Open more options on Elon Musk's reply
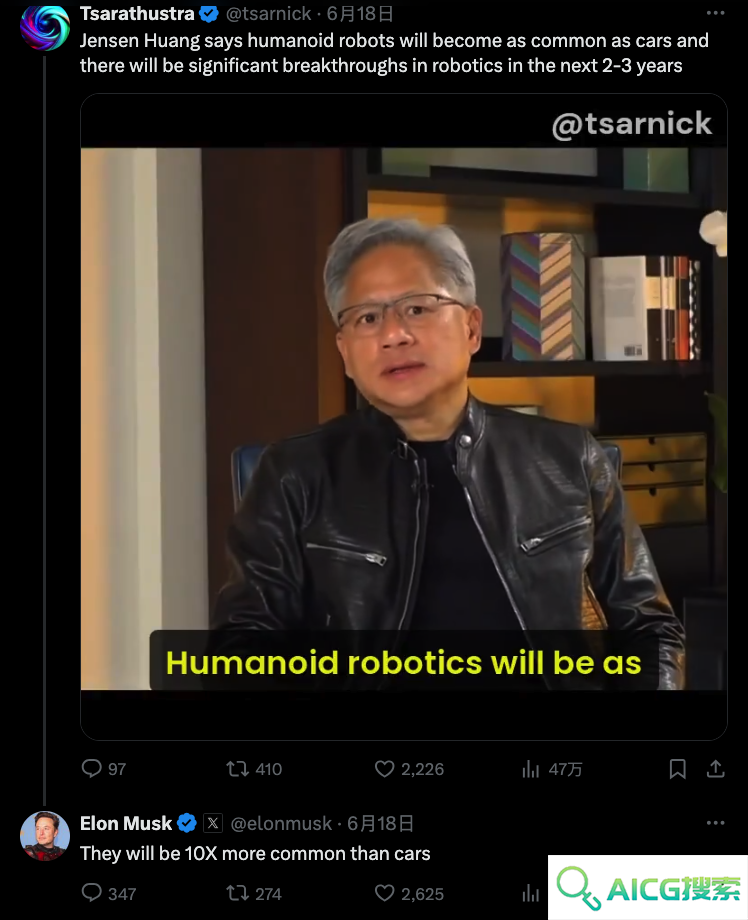The image size is (748, 920). click(715, 823)
